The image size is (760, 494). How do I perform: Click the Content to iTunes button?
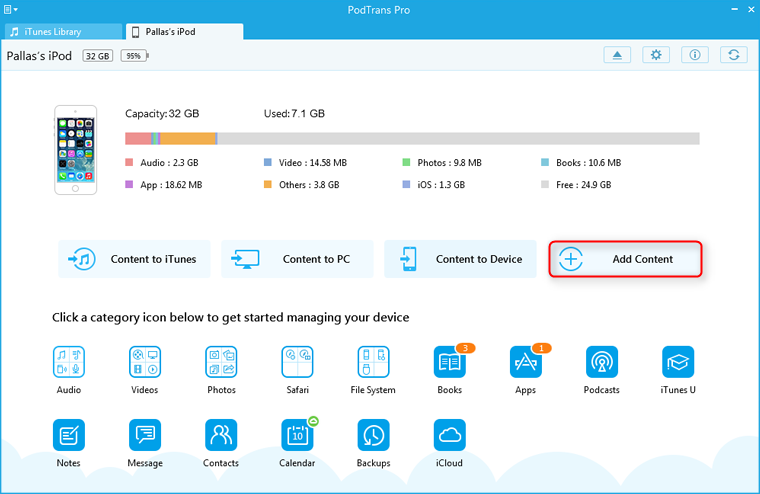coord(134,259)
